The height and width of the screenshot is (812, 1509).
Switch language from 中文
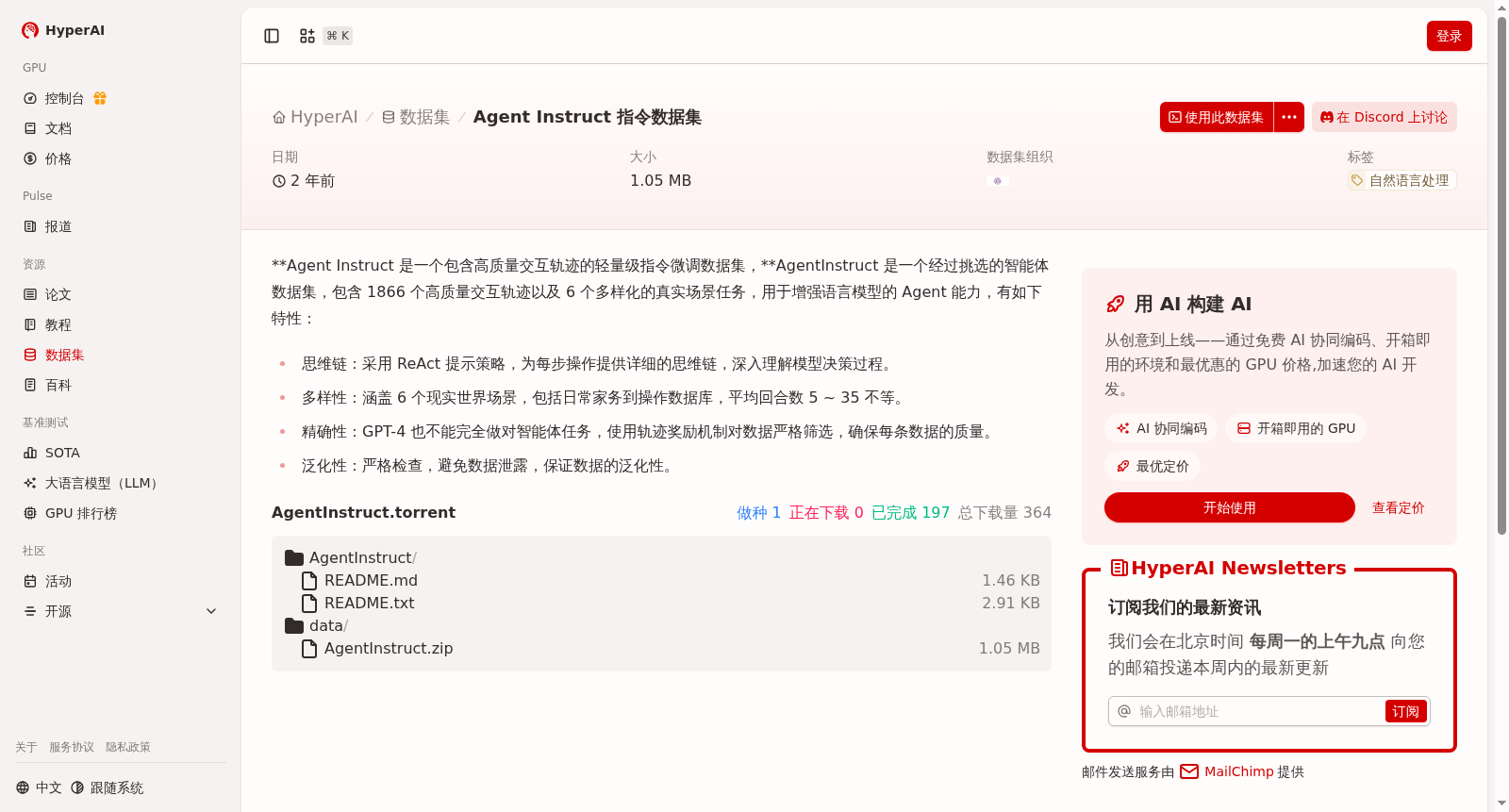pos(40,787)
